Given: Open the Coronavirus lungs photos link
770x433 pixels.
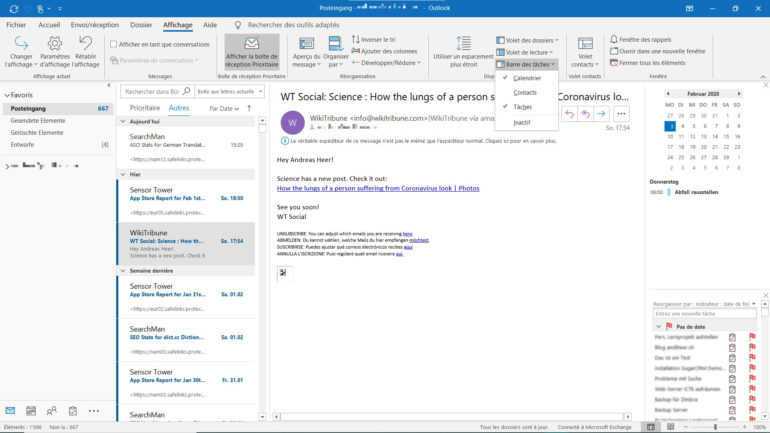Looking at the screenshot, I should pos(378,188).
